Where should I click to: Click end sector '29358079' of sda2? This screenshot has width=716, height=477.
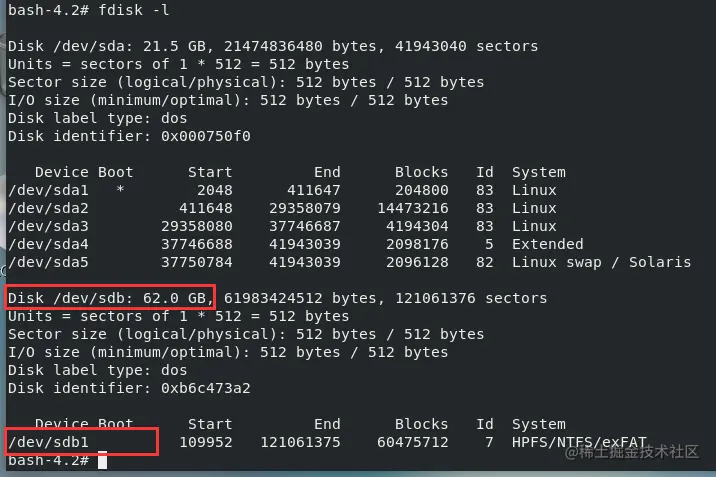point(305,208)
